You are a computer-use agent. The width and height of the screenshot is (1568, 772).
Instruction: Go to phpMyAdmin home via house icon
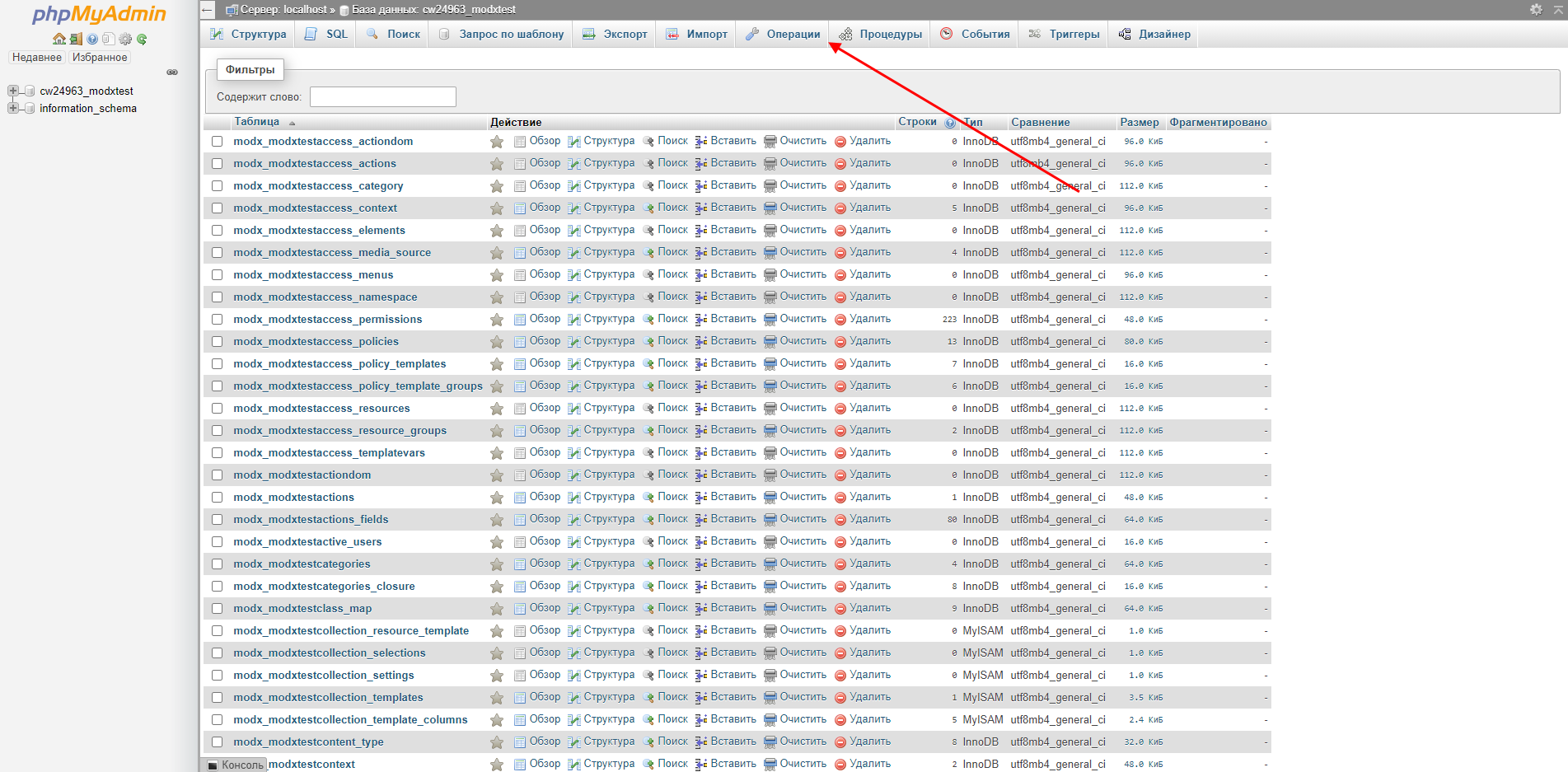tap(59, 39)
